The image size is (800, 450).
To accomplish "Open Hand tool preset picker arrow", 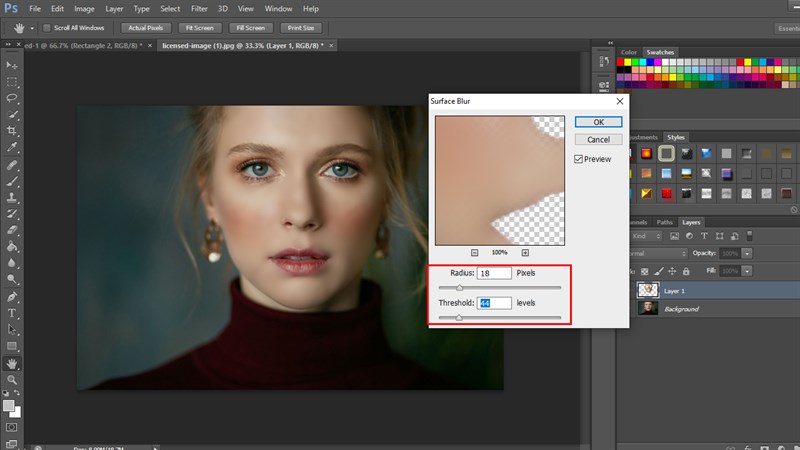I will [x=32, y=29].
